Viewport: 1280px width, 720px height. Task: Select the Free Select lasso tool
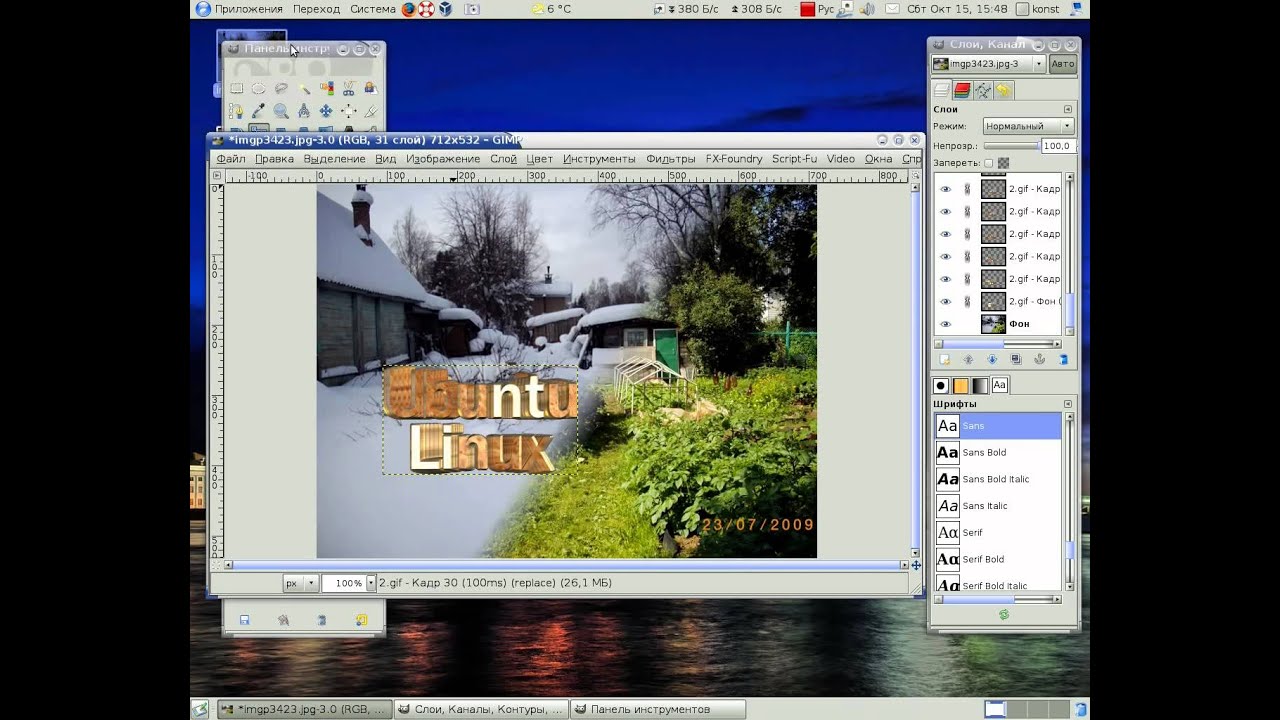tap(281, 88)
